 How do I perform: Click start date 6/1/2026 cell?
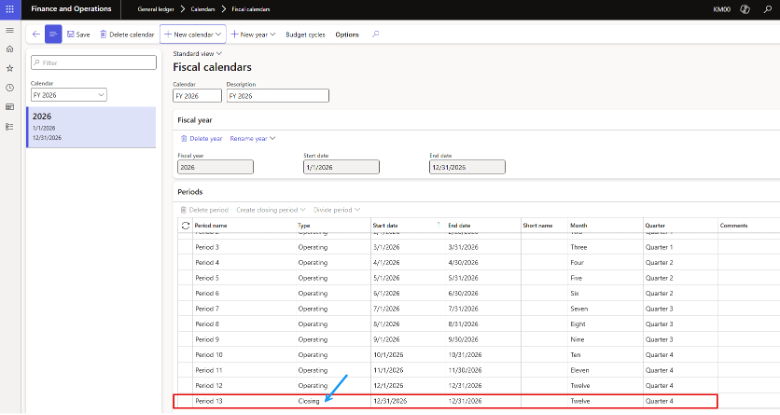coord(387,294)
